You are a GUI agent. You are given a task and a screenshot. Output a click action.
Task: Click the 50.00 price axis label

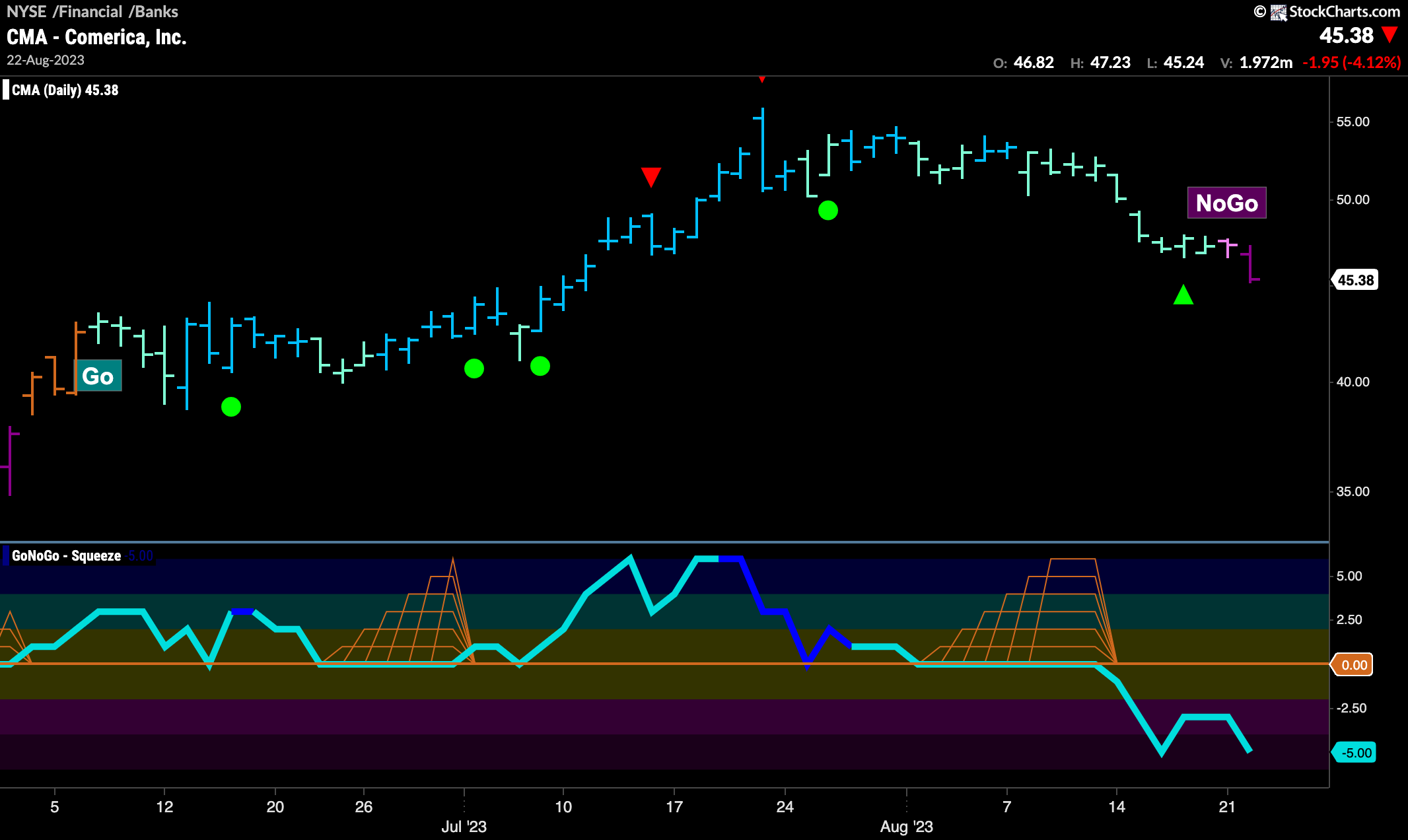tap(1353, 199)
